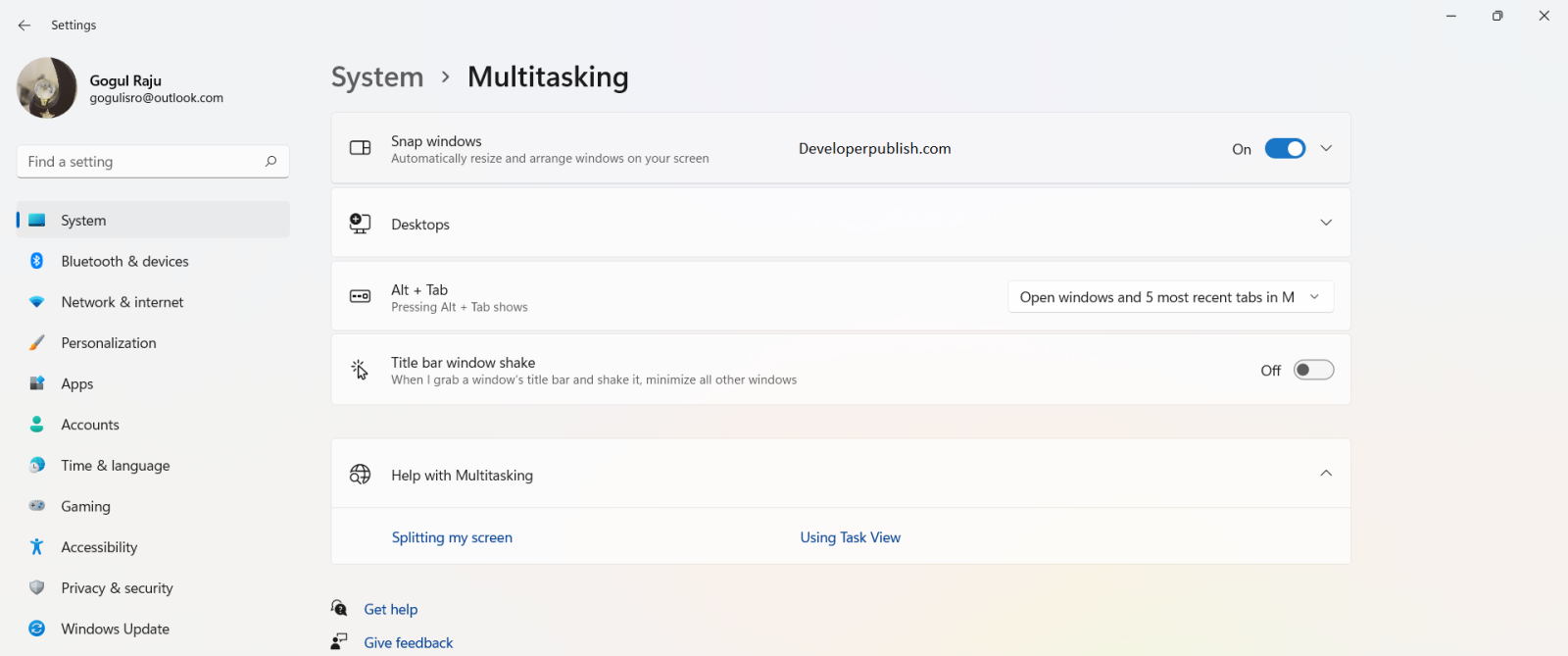The image size is (1568, 656).
Task: Open Apps in the sidebar
Action: pyautogui.click(x=77, y=384)
